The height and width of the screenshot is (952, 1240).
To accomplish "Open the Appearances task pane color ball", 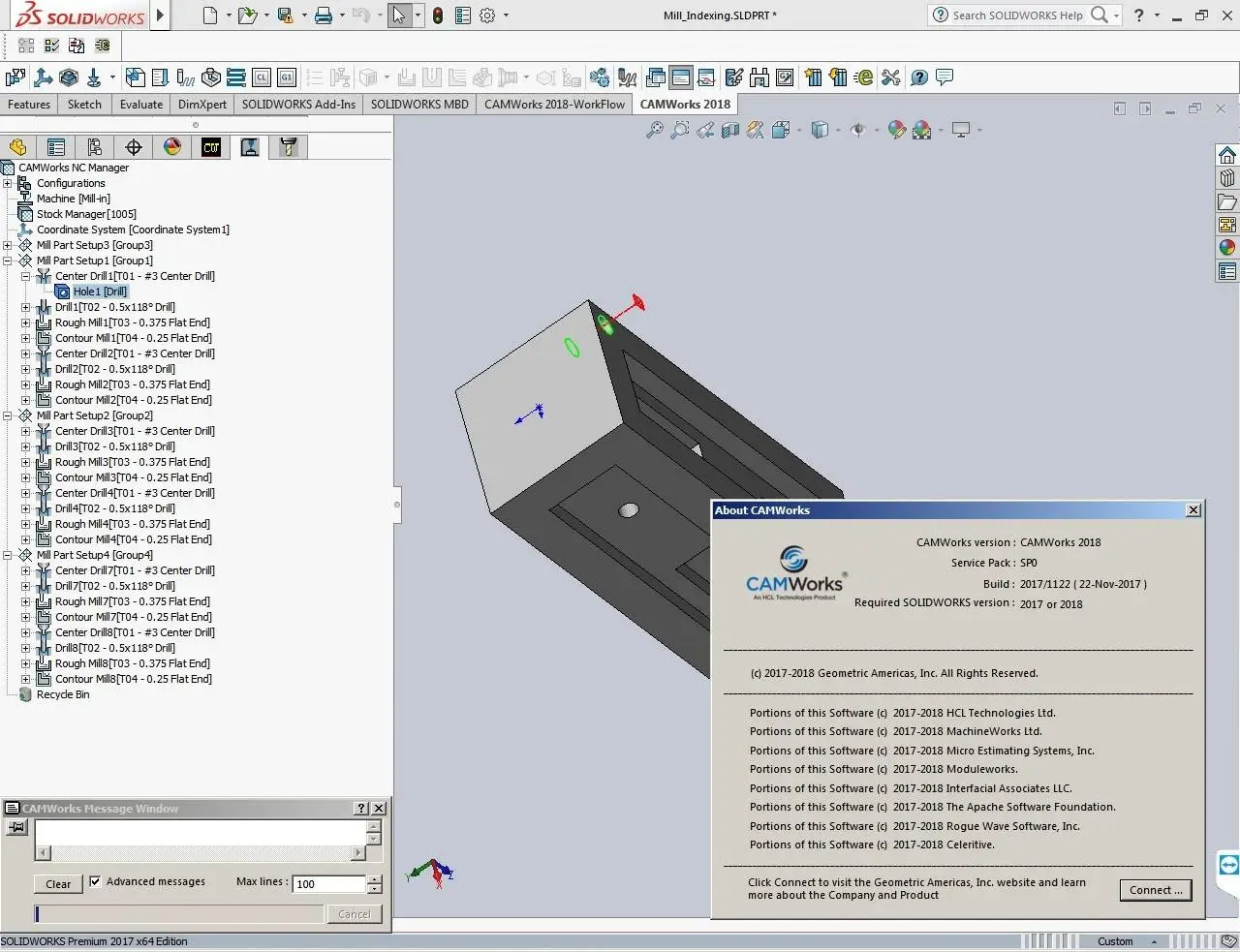I will 1227,248.
